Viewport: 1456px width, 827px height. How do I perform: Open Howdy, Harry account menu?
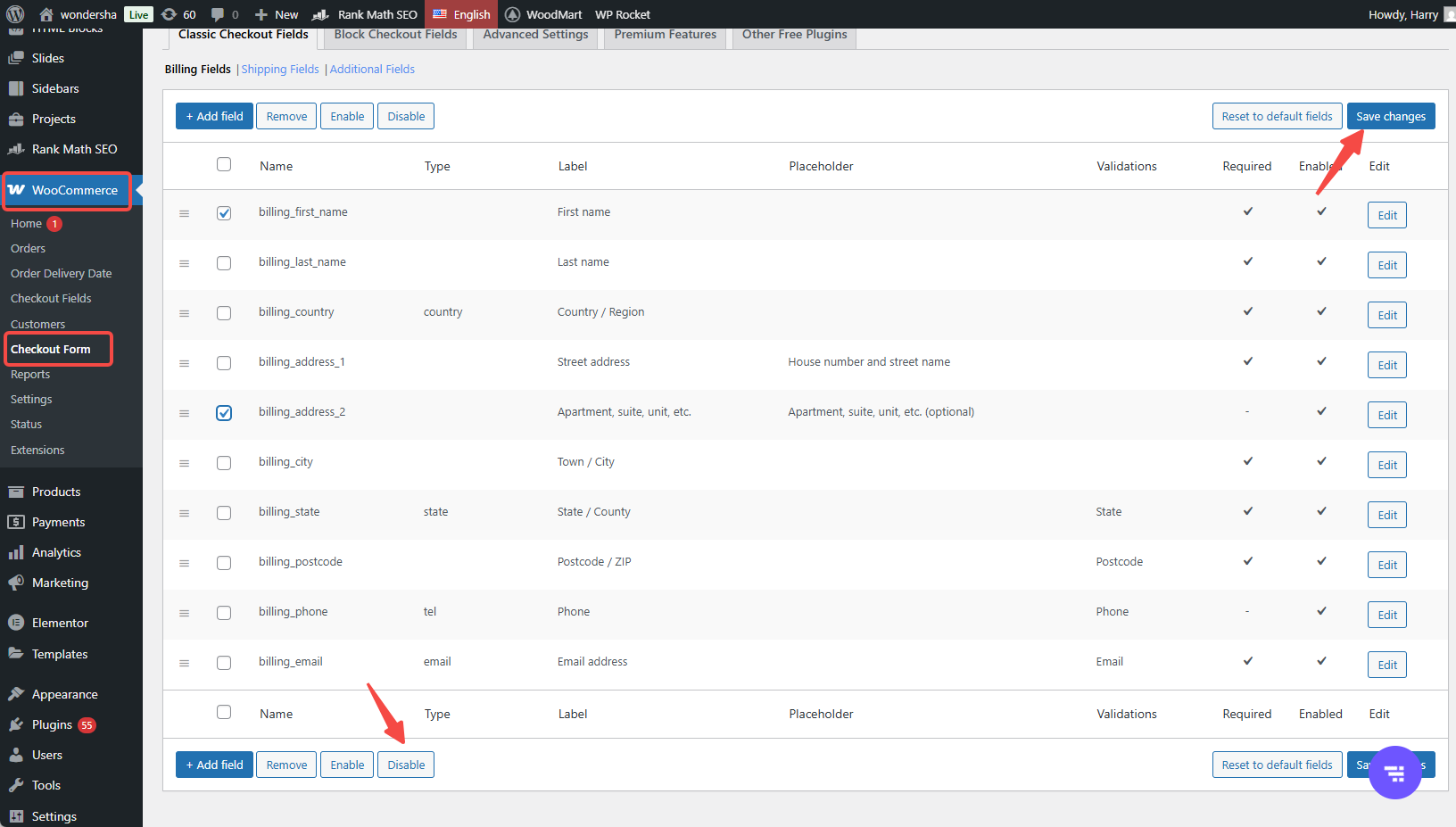point(1402,14)
